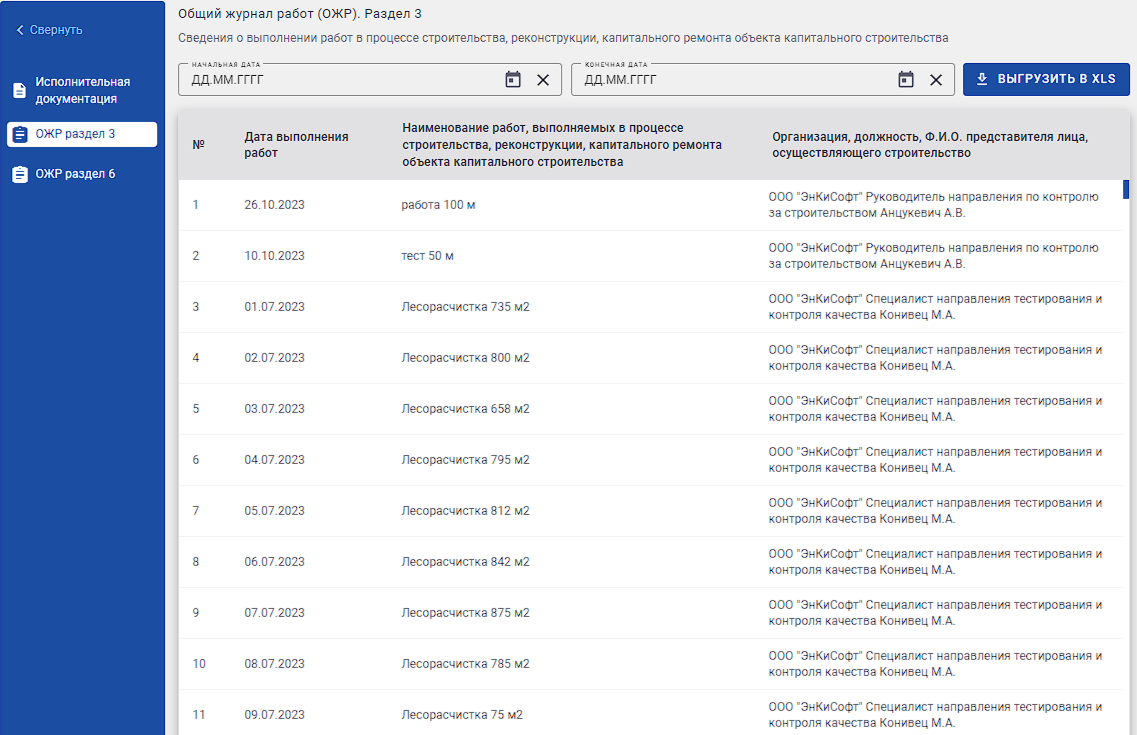The width and height of the screenshot is (1137, 735).
Task: Click work entry тест 50 м
Action: click(427, 256)
